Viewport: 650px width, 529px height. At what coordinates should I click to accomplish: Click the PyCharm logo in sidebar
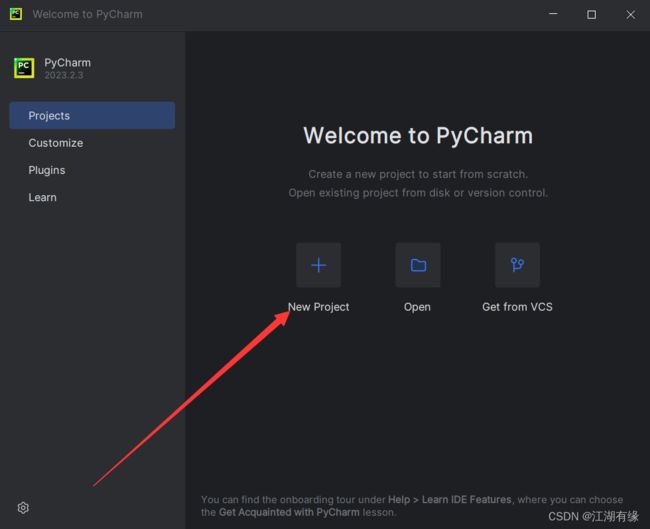pyautogui.click(x=24, y=68)
